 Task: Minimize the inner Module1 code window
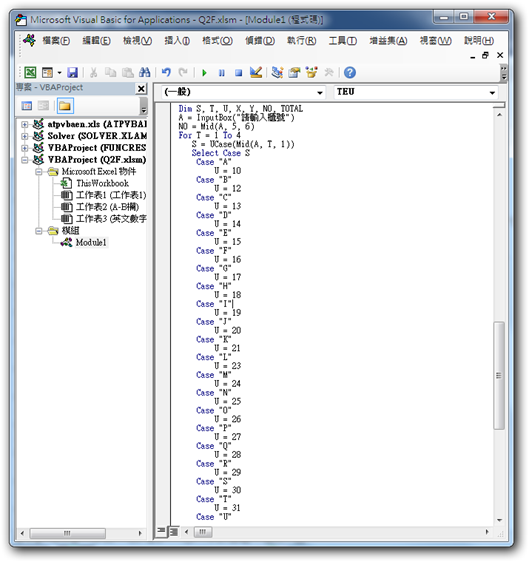pos(473,56)
